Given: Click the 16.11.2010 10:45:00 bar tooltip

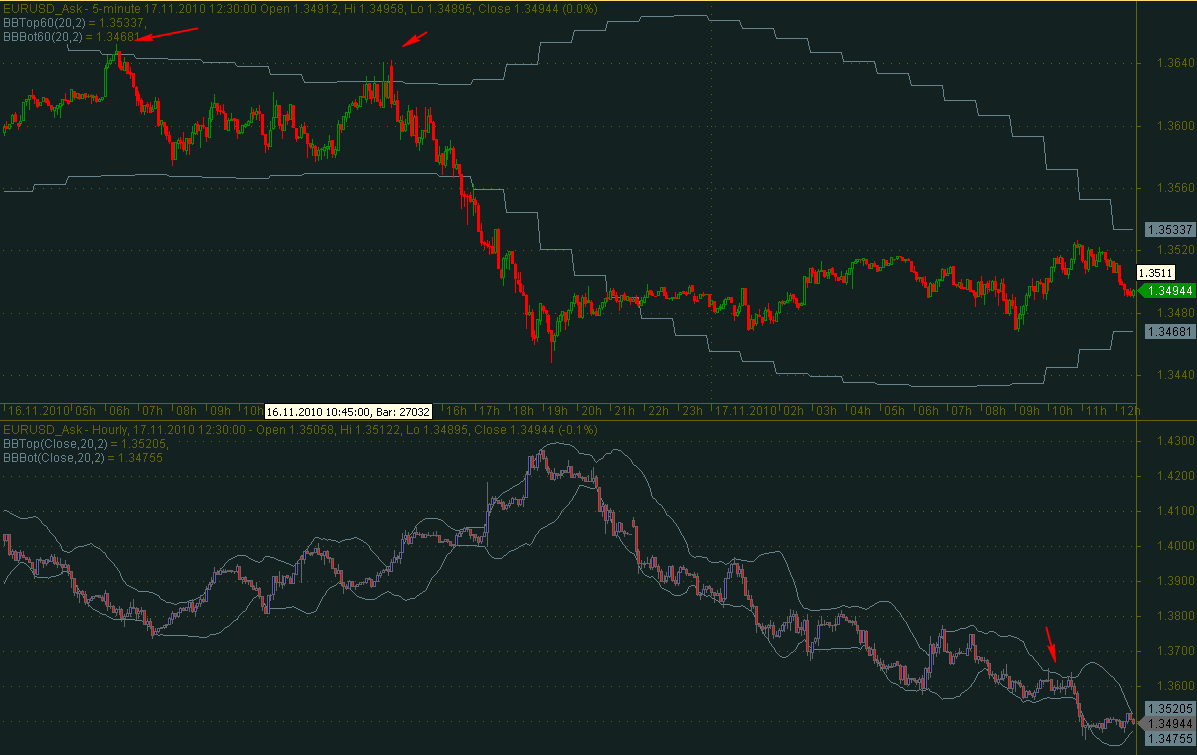Looking at the screenshot, I should coord(348,411).
